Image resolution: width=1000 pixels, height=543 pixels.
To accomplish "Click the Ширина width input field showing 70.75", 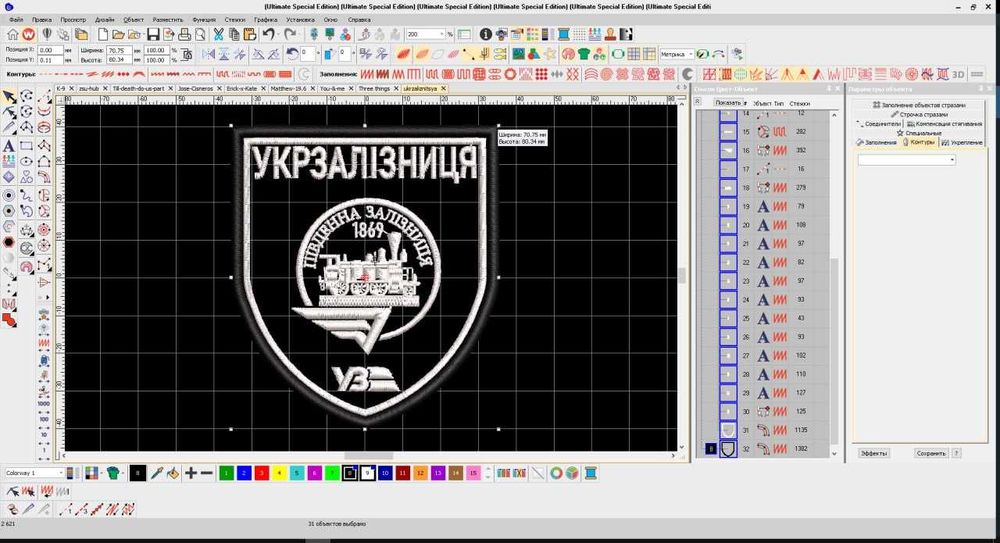I will (x=119, y=50).
